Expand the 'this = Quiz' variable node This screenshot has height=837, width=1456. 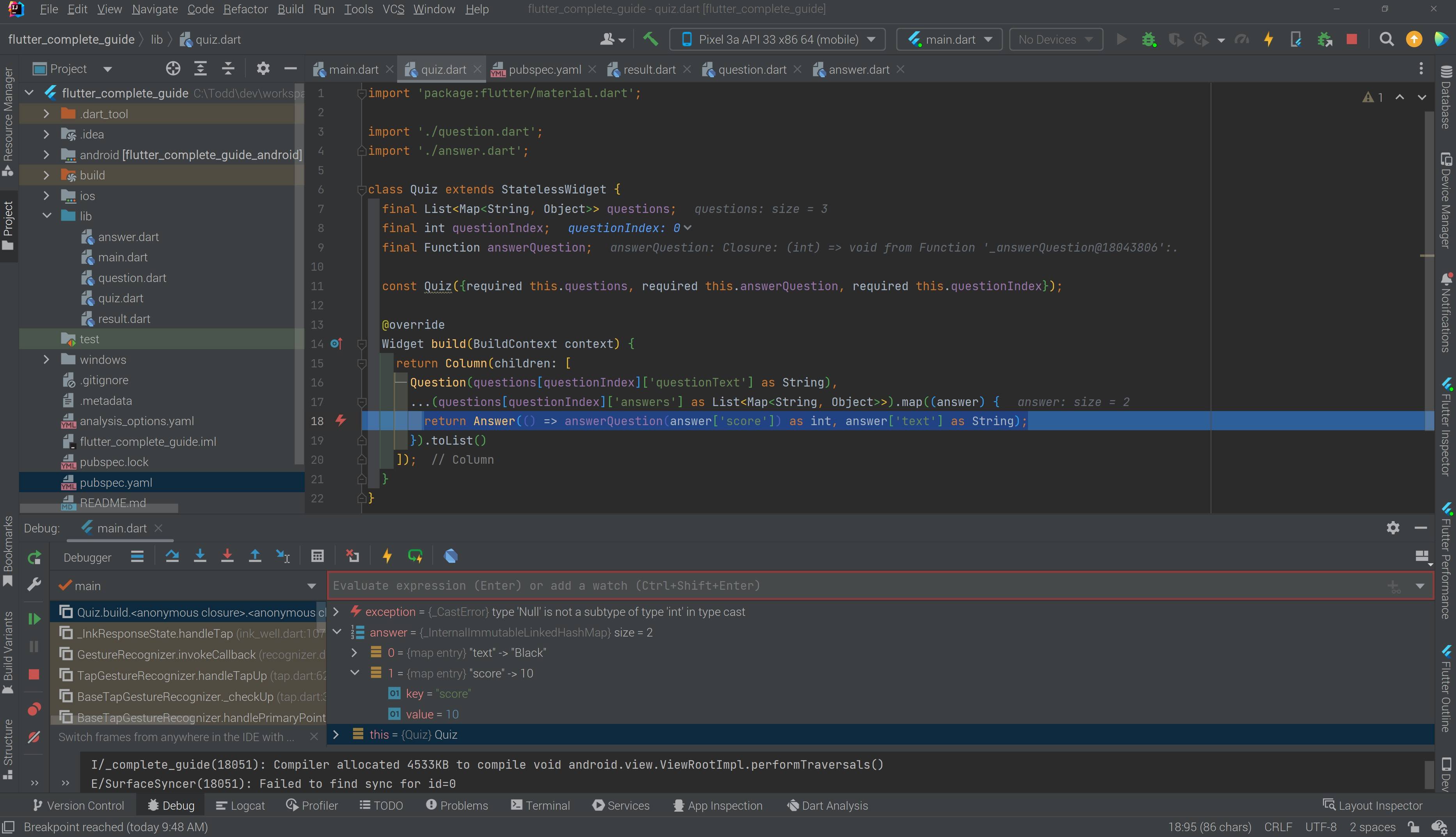click(336, 735)
